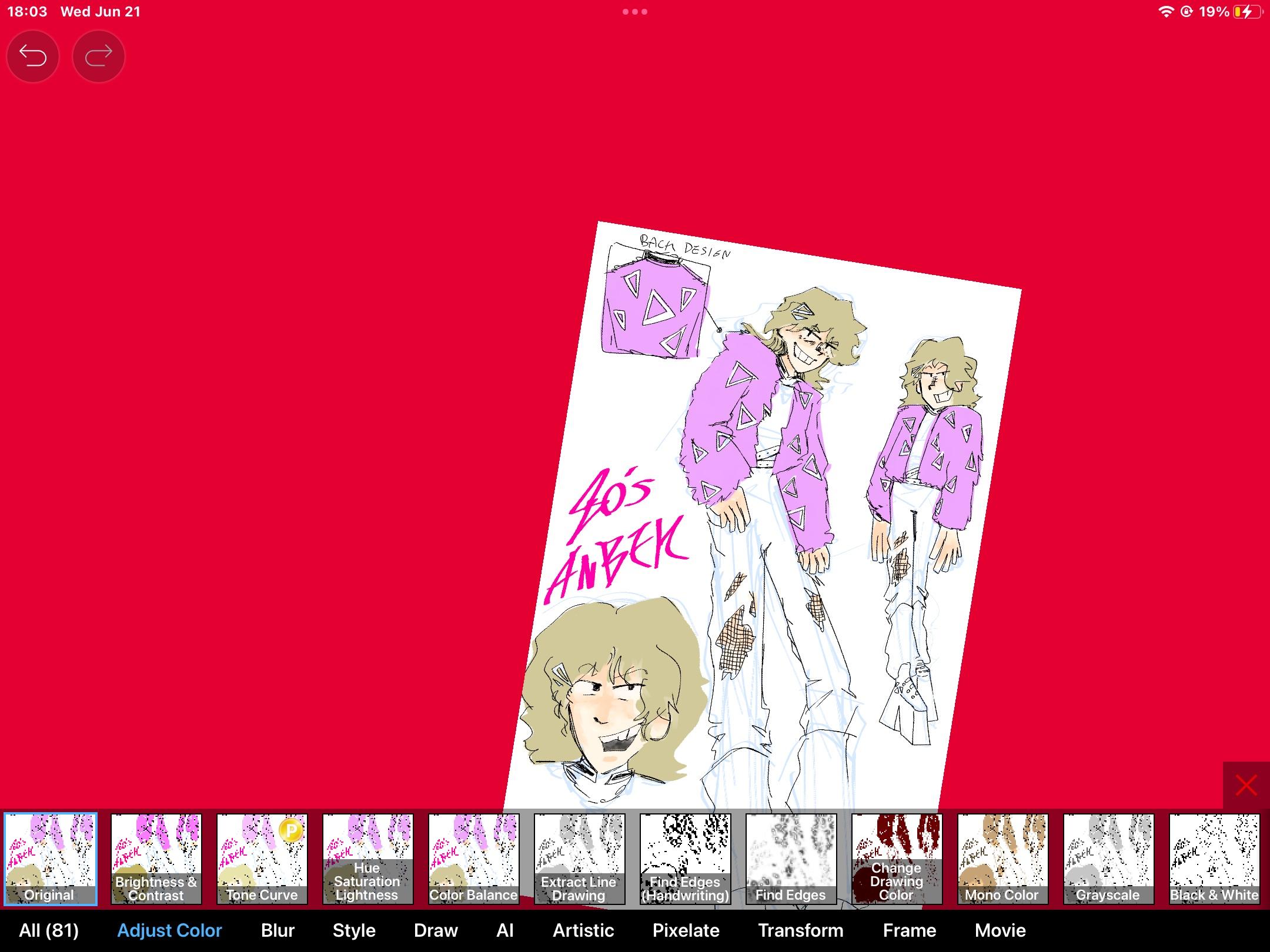Select the Color Balance filter
This screenshot has height=952, width=1270.
point(474,859)
